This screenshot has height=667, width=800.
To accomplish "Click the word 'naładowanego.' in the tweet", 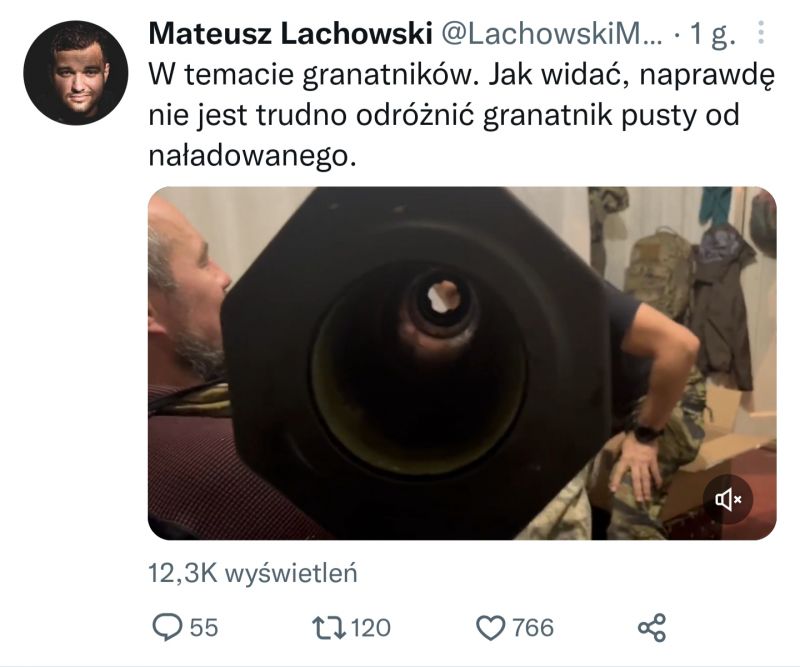I will (251, 156).
